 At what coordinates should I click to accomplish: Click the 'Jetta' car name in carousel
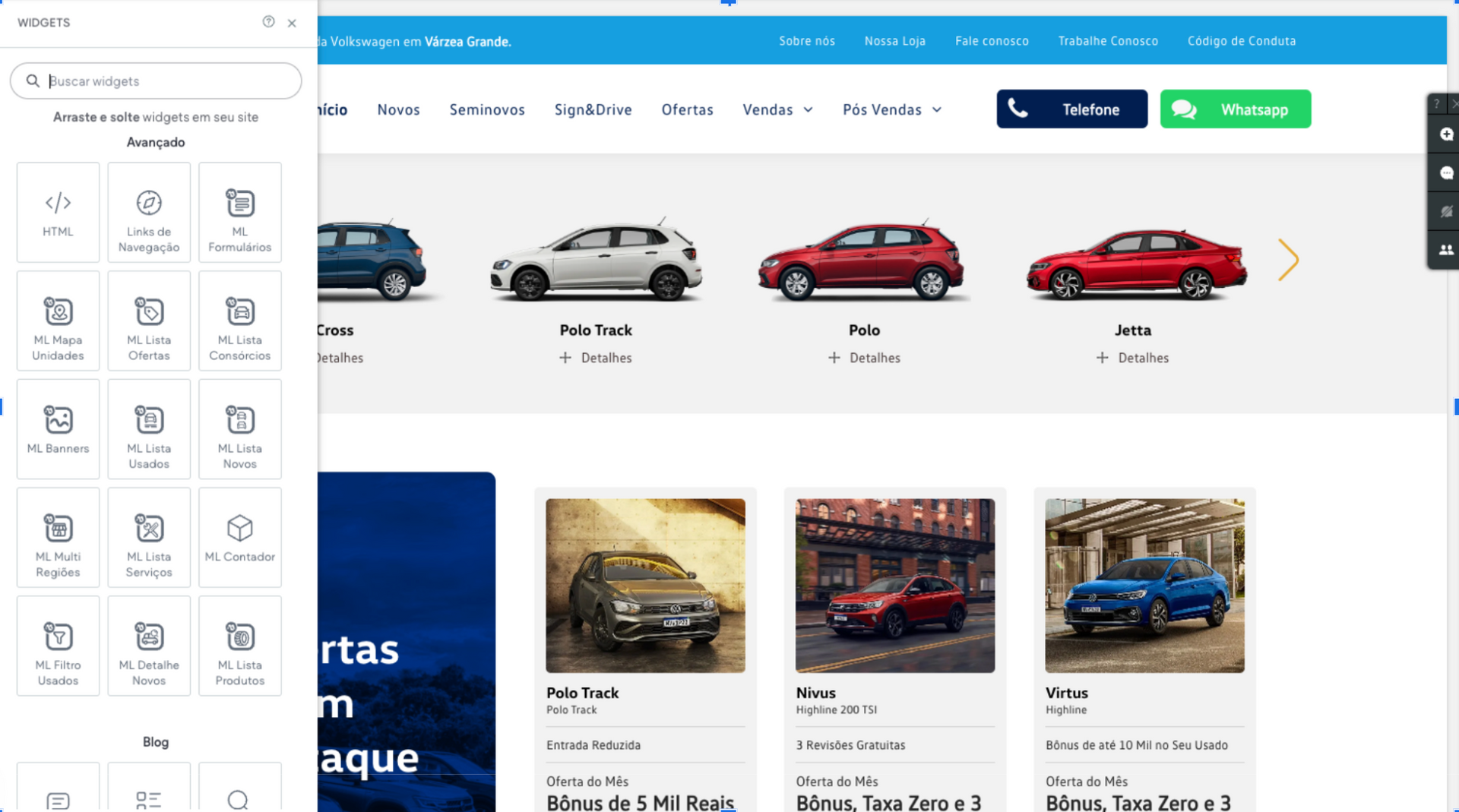[1132, 330]
